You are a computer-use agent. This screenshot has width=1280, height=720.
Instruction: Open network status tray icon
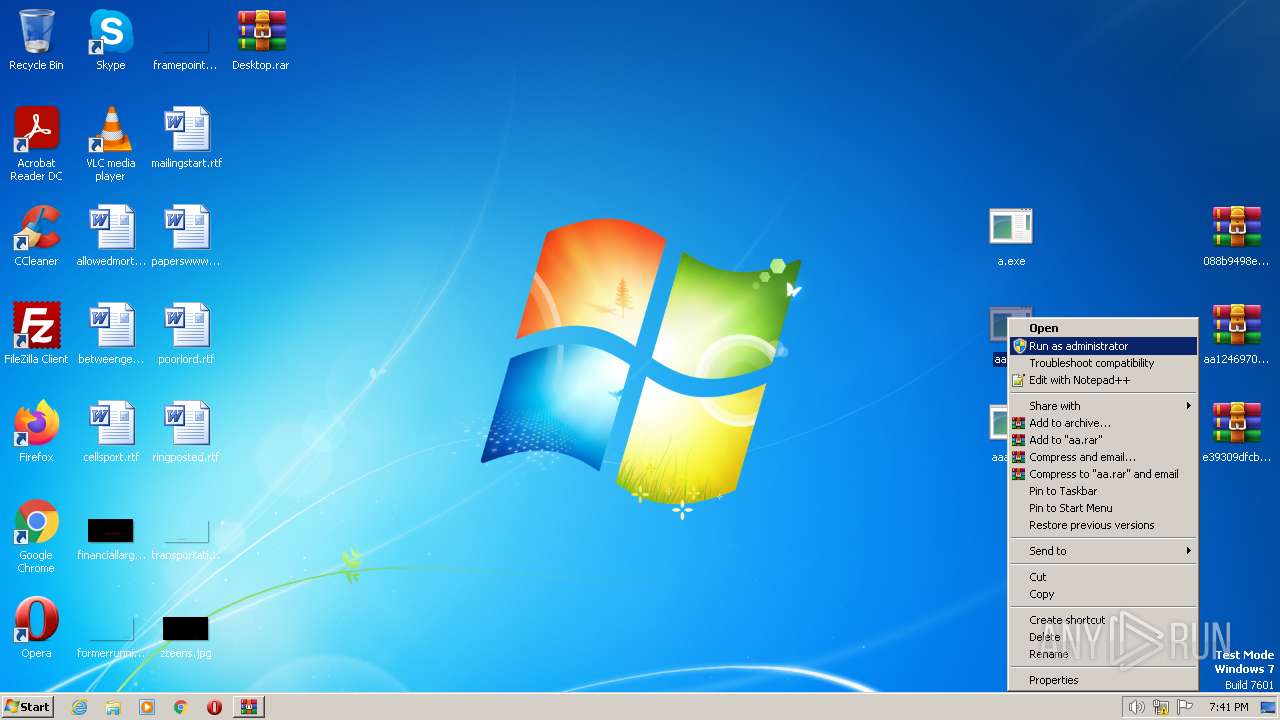pyautogui.click(x=1162, y=707)
